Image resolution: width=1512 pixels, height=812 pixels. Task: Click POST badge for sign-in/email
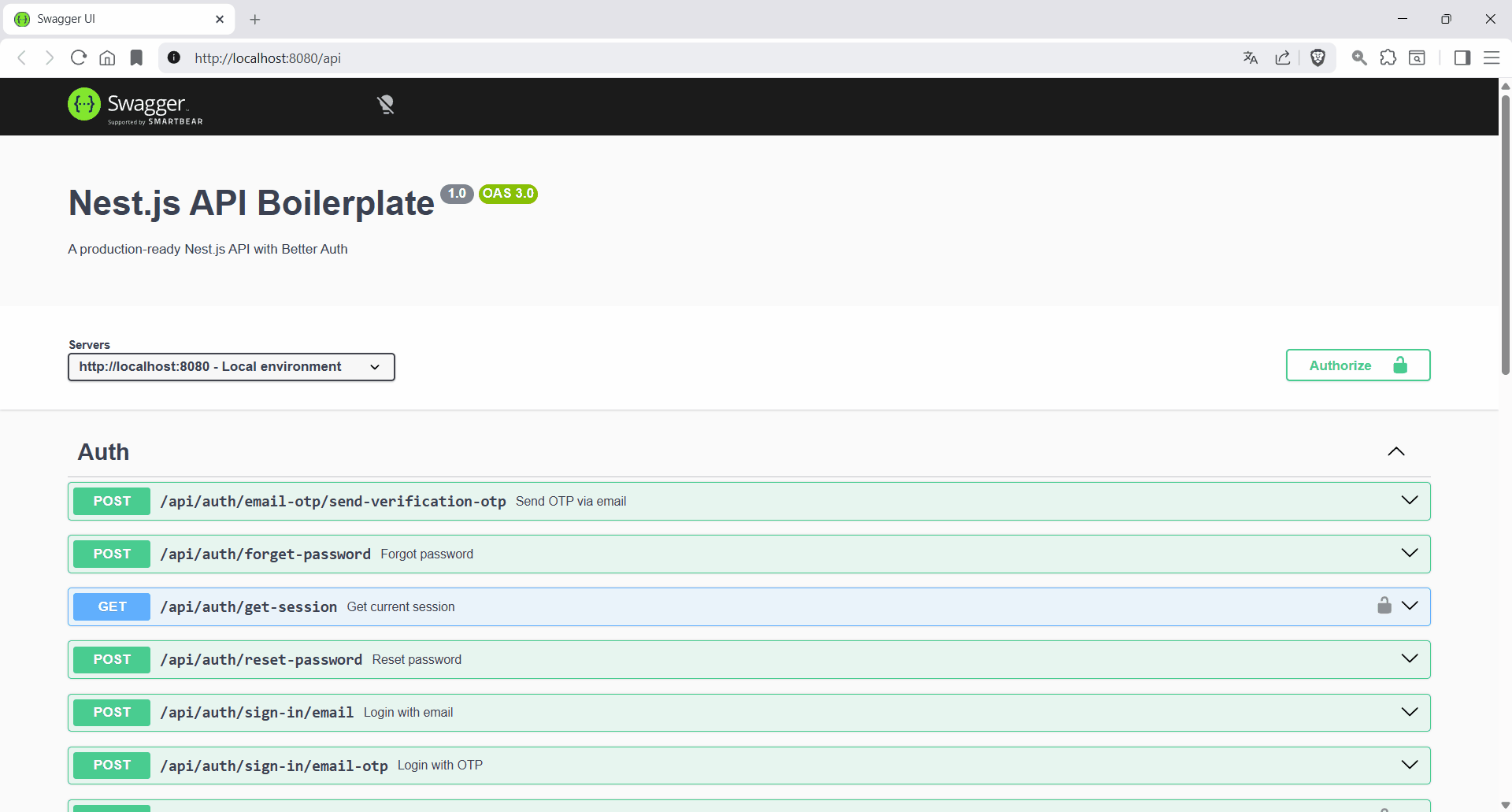click(112, 712)
